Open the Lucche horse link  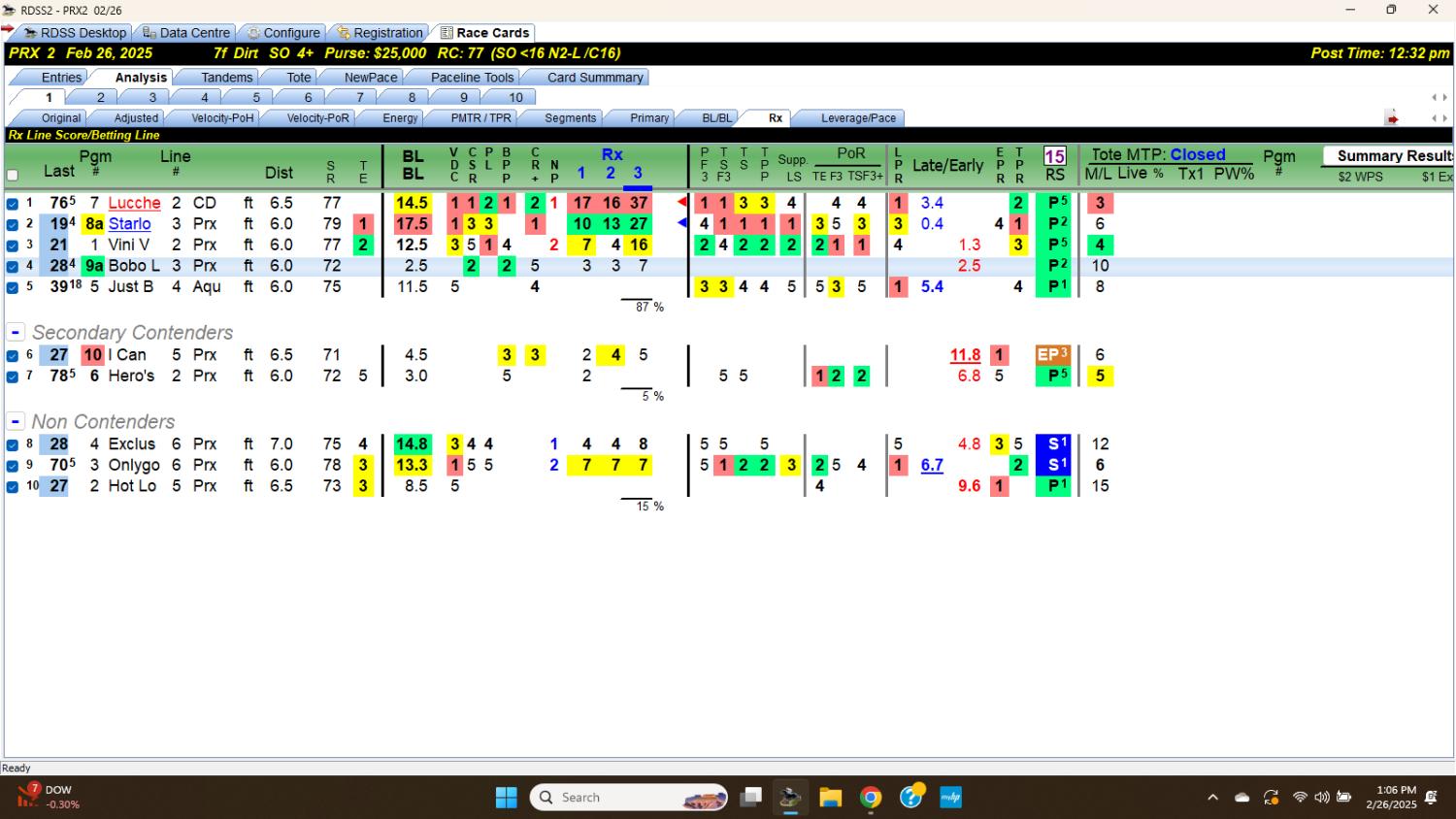click(134, 203)
